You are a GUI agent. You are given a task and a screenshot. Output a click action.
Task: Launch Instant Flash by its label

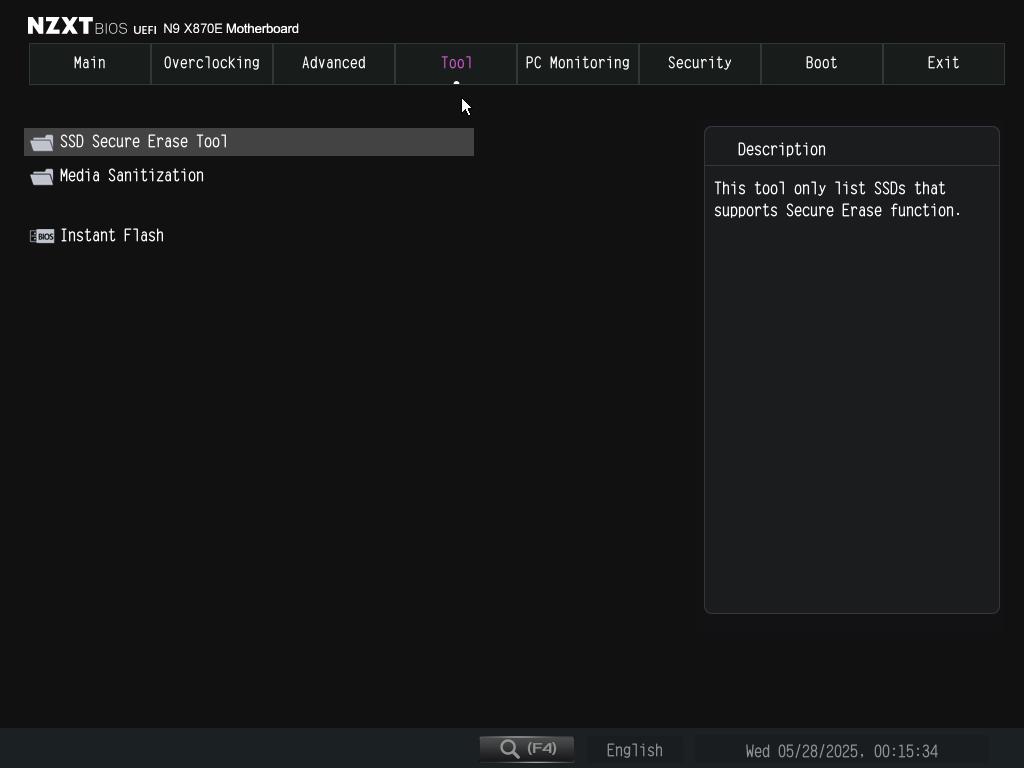(x=112, y=236)
